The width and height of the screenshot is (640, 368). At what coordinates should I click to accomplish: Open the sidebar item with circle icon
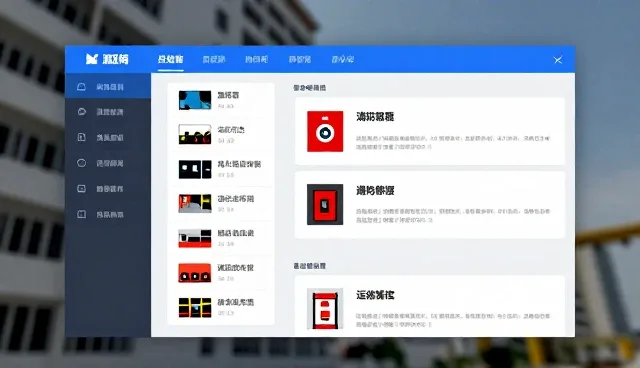pyautogui.click(x=108, y=163)
